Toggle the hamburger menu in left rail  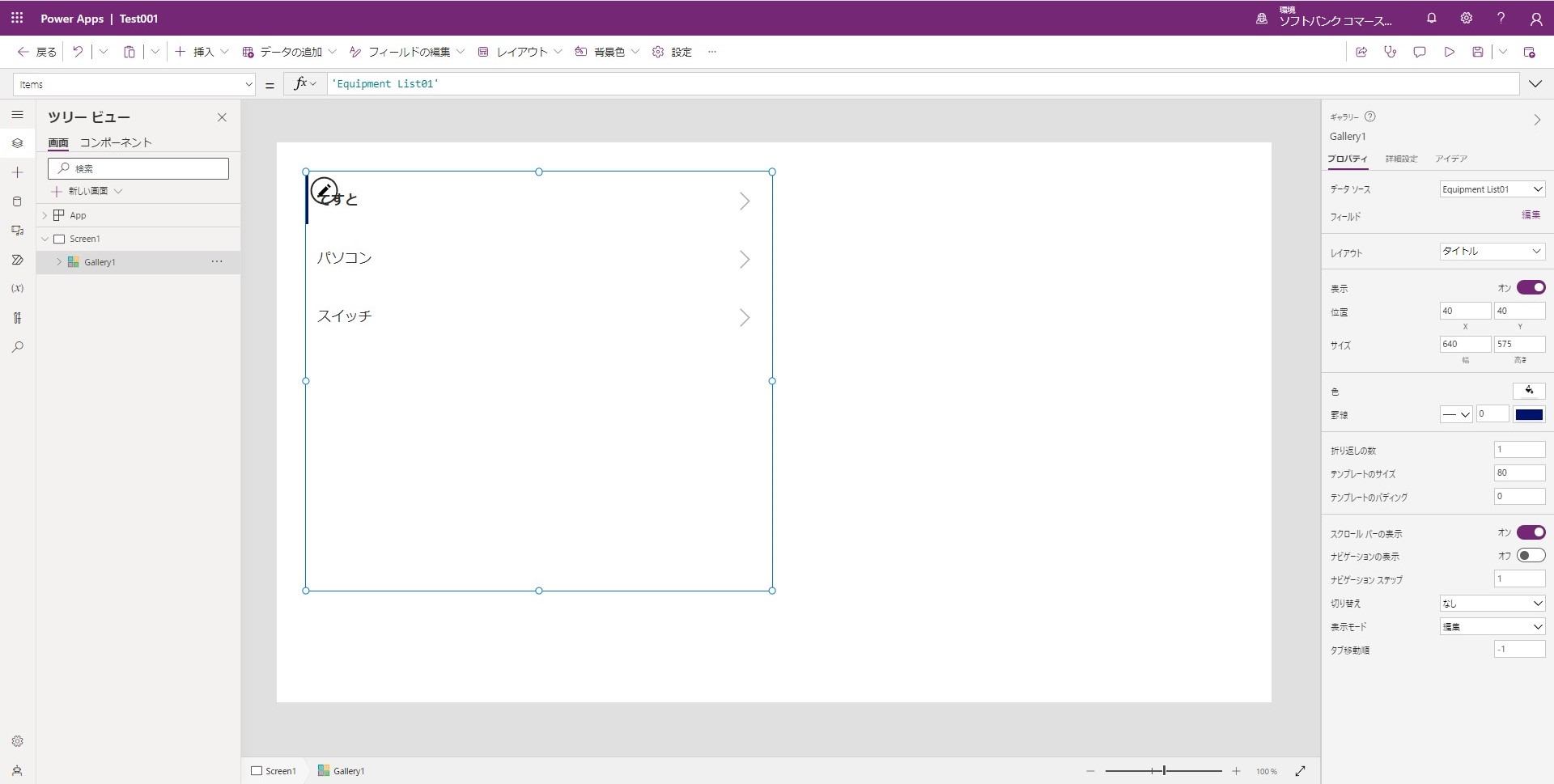point(17,115)
